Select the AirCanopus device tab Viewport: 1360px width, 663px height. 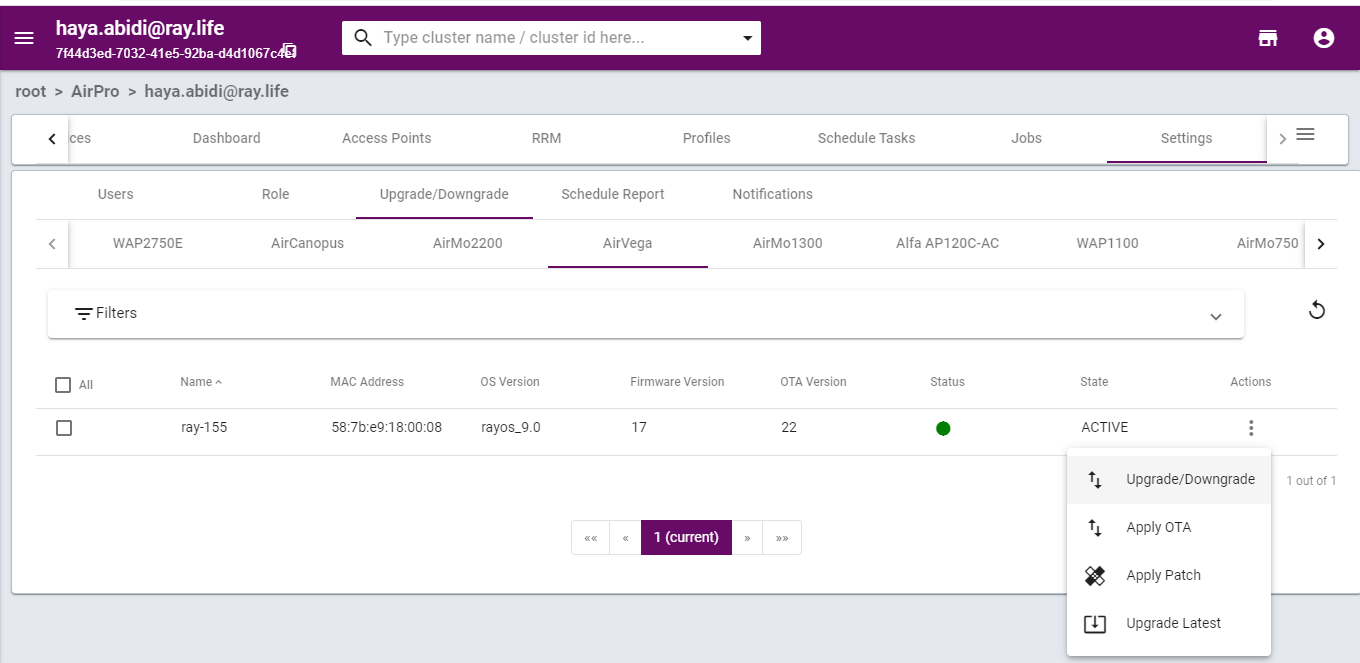(x=308, y=243)
